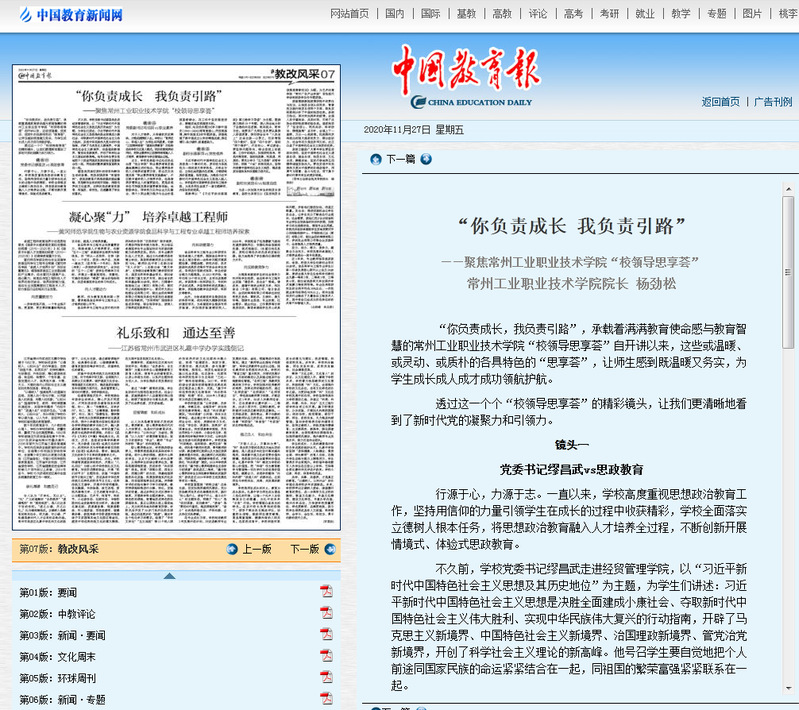Image resolution: width=799 pixels, height=710 pixels.
Task: Click the 中国教育新闻网 site logo
Action: click(x=65, y=15)
